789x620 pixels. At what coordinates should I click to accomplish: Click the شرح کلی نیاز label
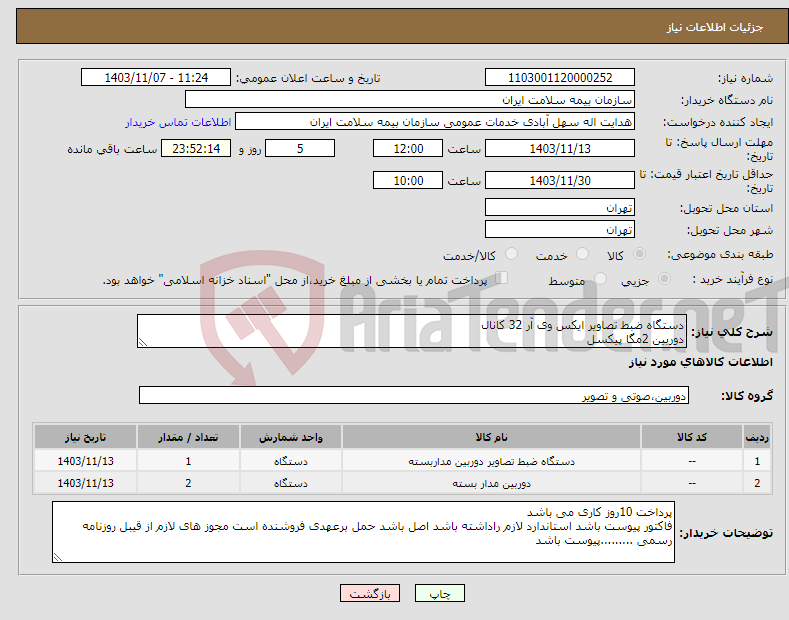point(732,332)
